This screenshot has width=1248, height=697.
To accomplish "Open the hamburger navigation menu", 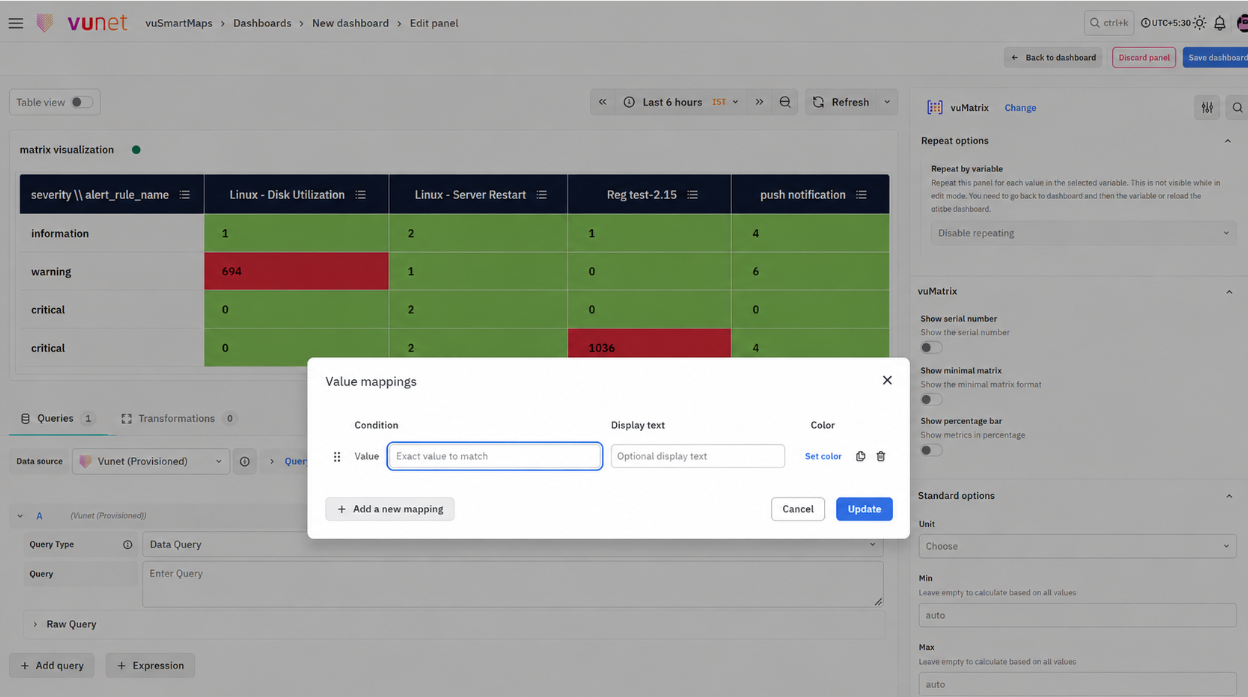I will [16, 23].
